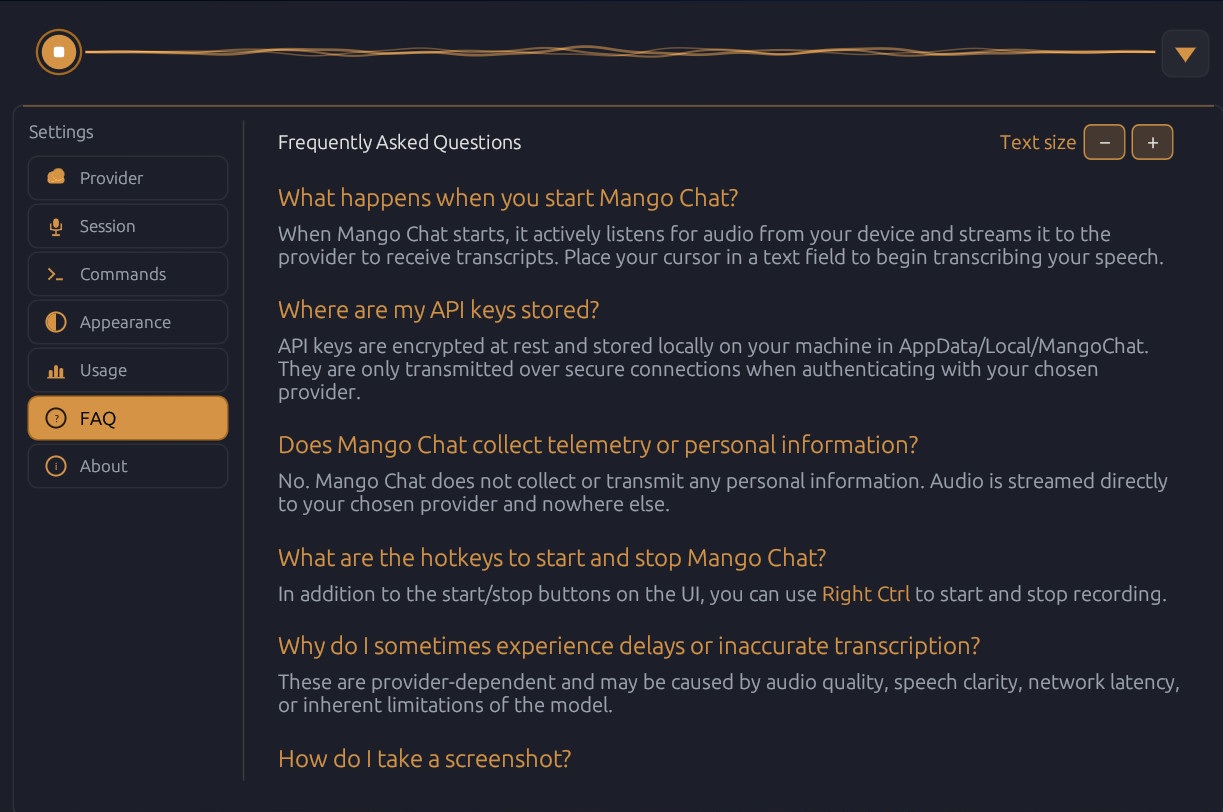Image resolution: width=1223 pixels, height=812 pixels.
Task: Select the FAQ question-mark icon
Action: tap(56, 418)
